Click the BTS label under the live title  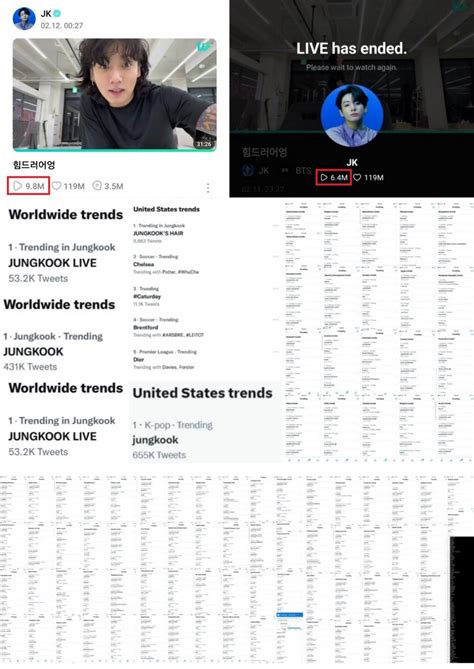[303, 171]
